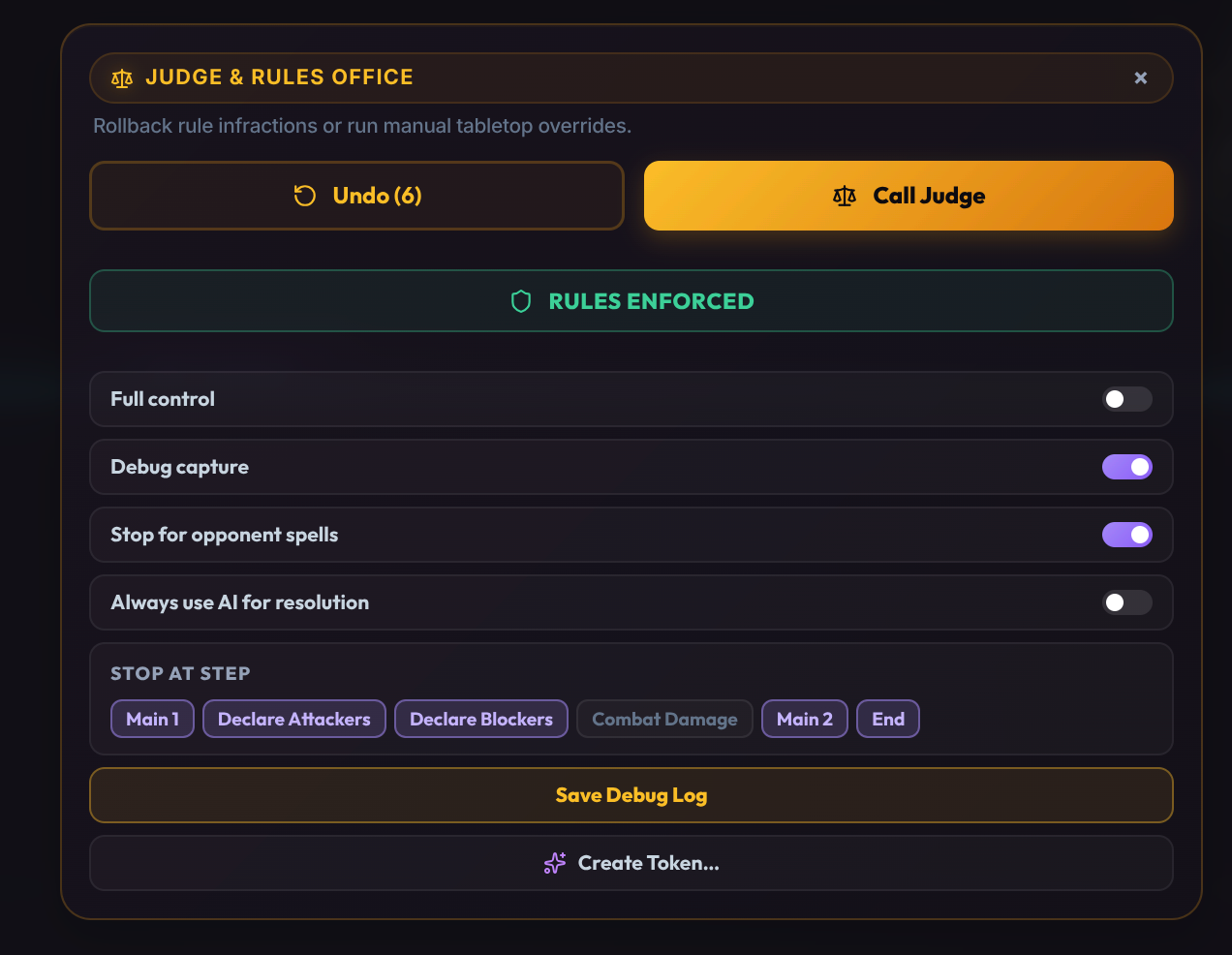Click the shield icon in Rules Enforced
1232x955 pixels.
(x=521, y=301)
